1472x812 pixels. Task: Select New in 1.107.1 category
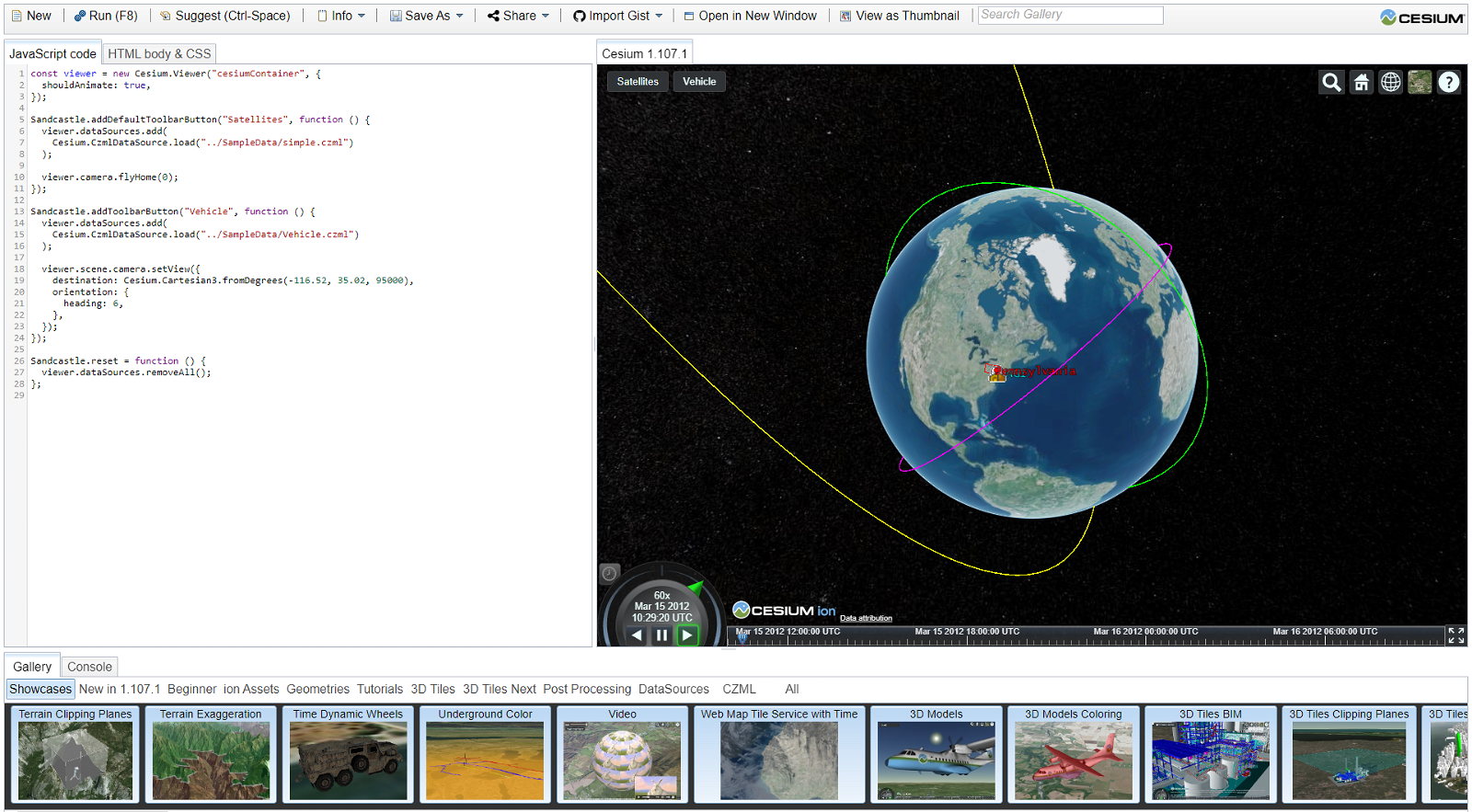120,689
